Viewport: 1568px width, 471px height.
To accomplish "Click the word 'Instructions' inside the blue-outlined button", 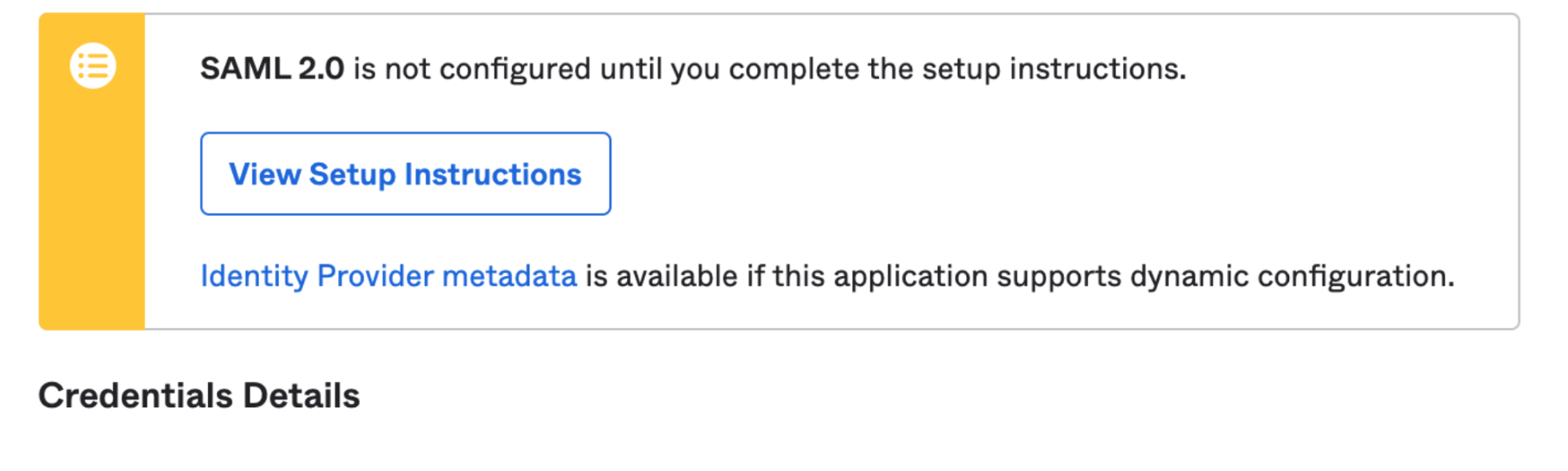I will 493,174.
